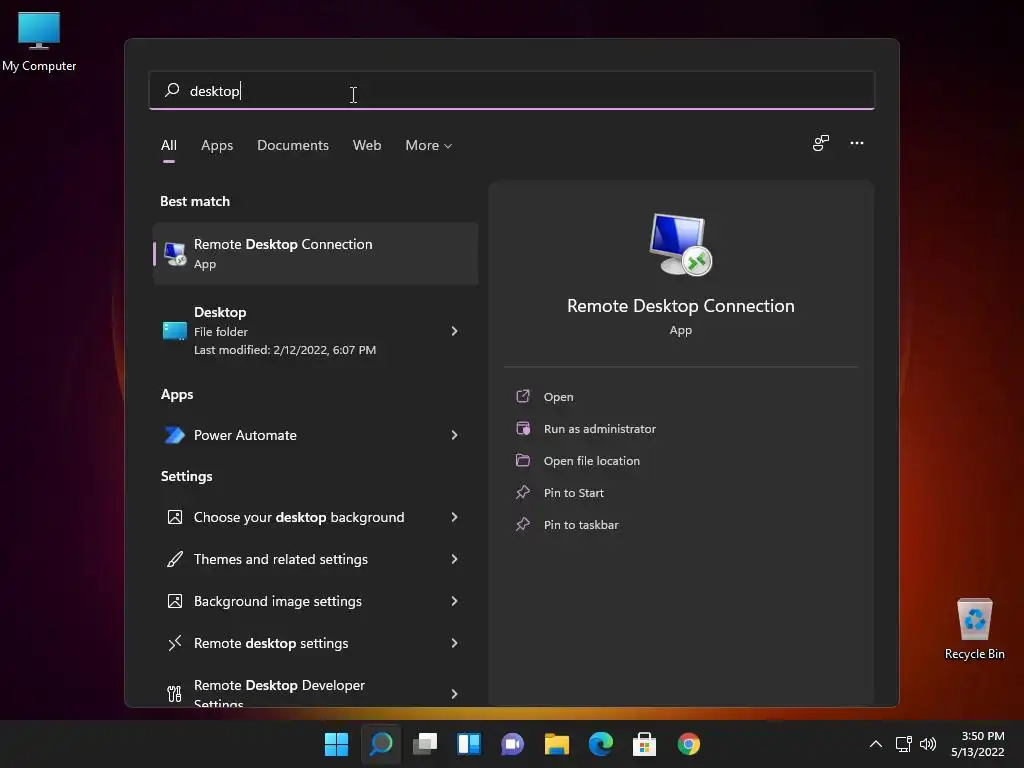Switch to the Documents tab

293,145
